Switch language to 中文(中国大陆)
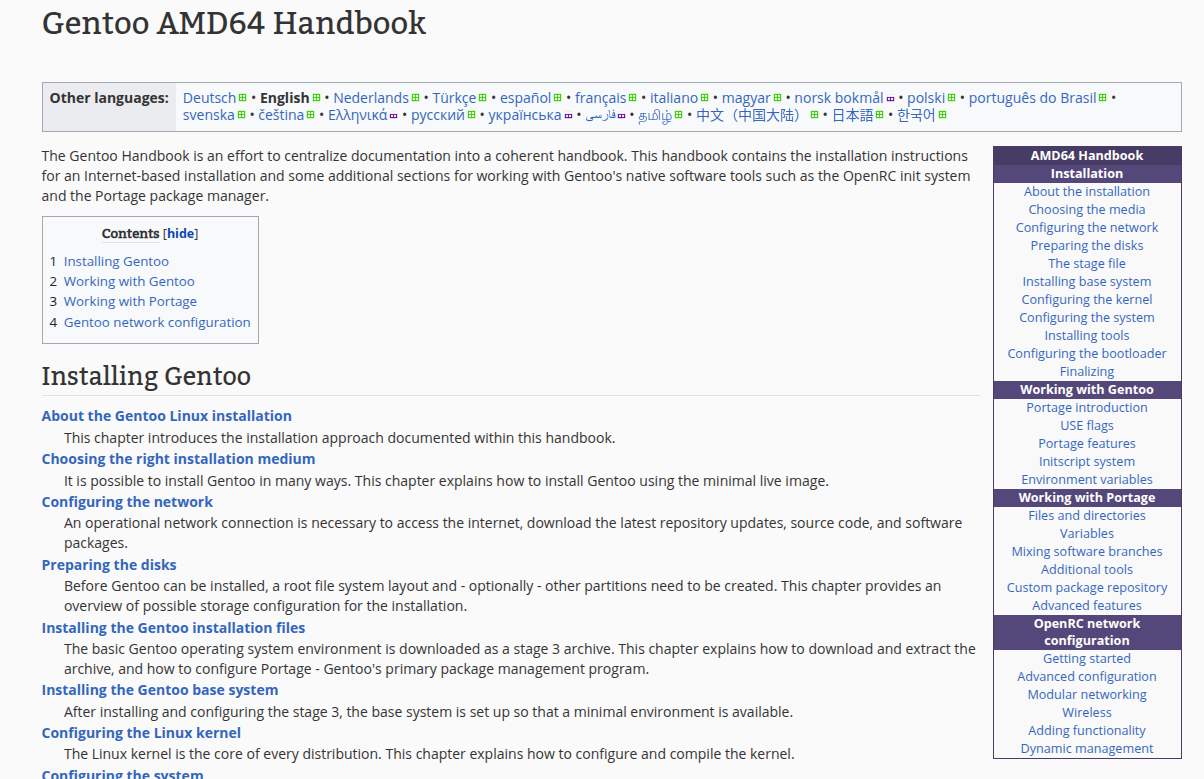The height and width of the screenshot is (779, 1204). (750, 115)
